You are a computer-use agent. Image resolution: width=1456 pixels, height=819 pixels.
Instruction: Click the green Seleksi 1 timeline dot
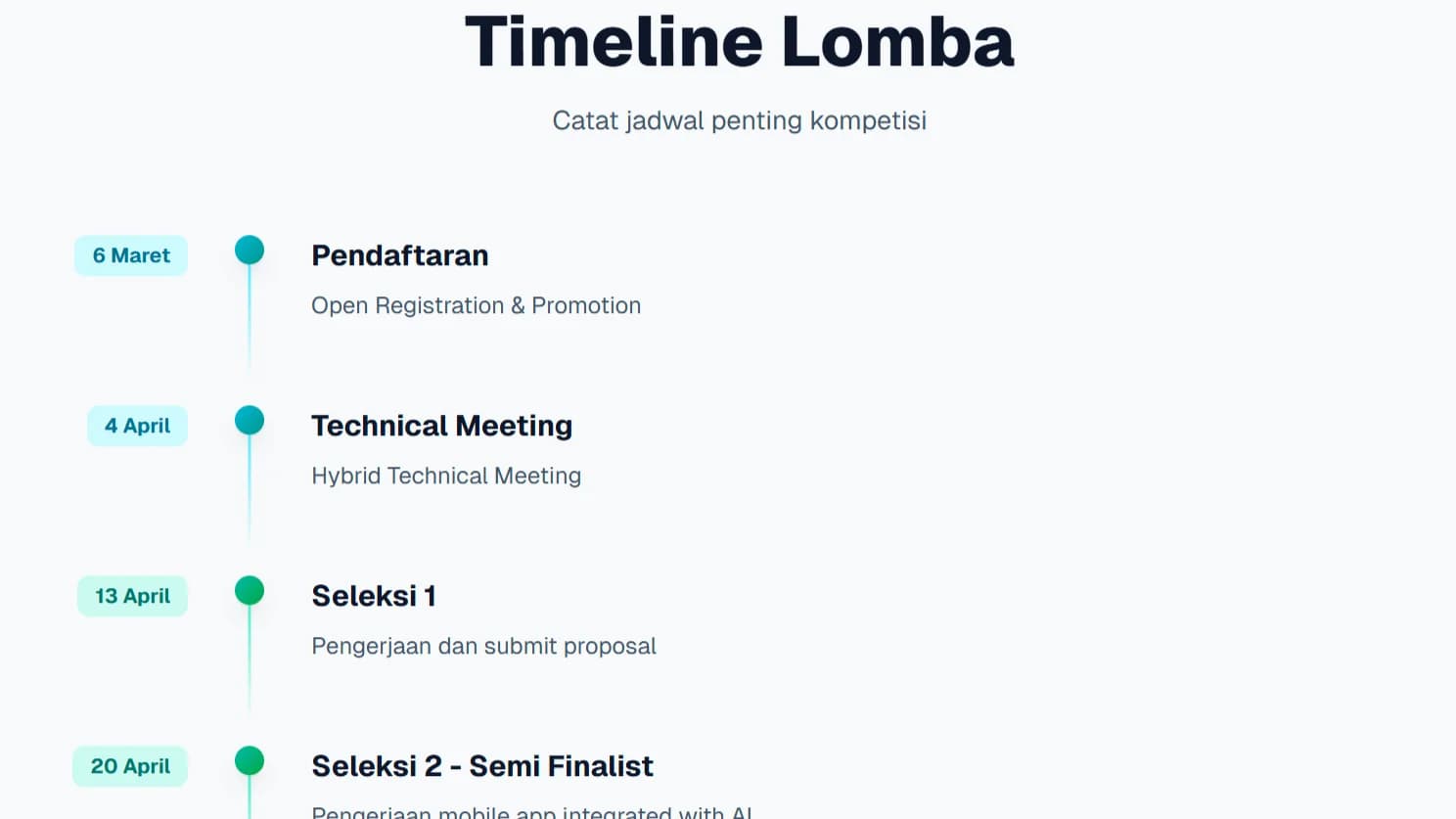click(250, 591)
